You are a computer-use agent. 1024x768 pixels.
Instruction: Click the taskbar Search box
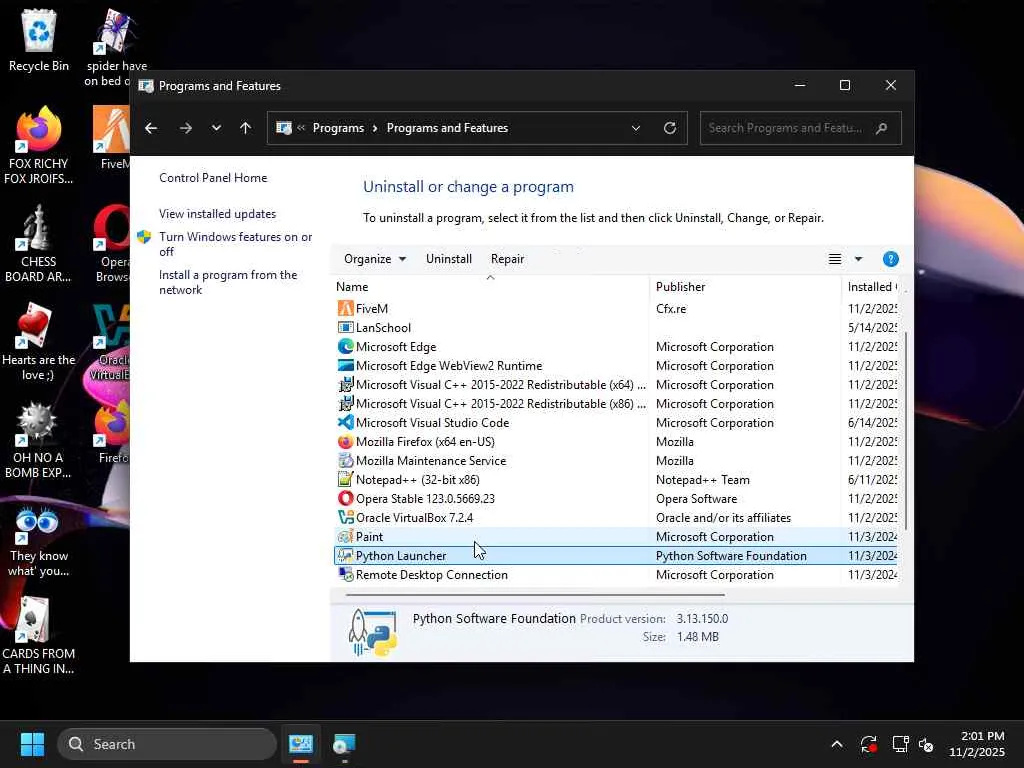(167, 744)
